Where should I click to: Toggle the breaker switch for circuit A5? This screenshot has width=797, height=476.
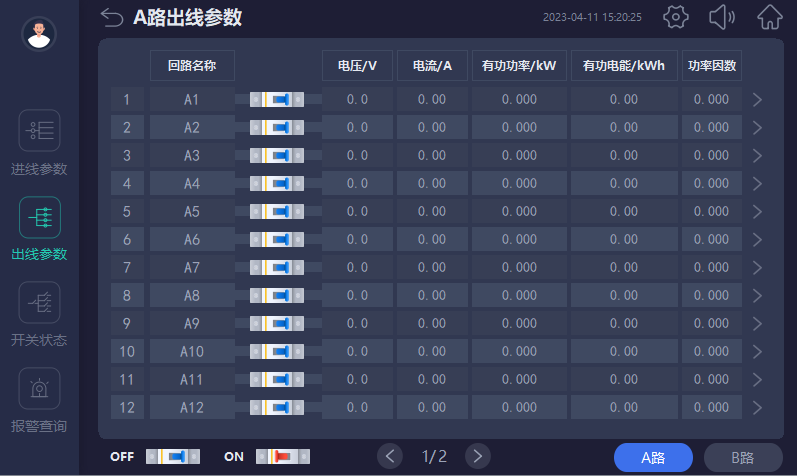tap(277, 212)
